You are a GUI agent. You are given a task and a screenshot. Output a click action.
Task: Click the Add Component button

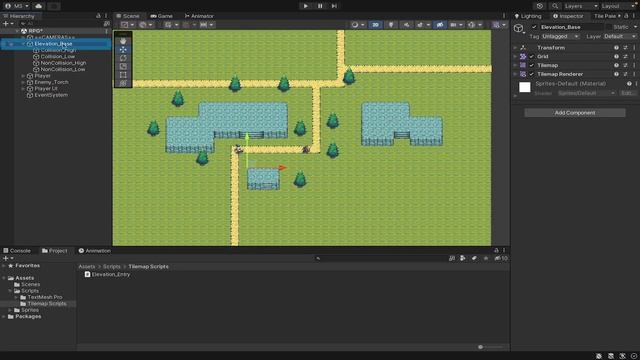click(575, 113)
